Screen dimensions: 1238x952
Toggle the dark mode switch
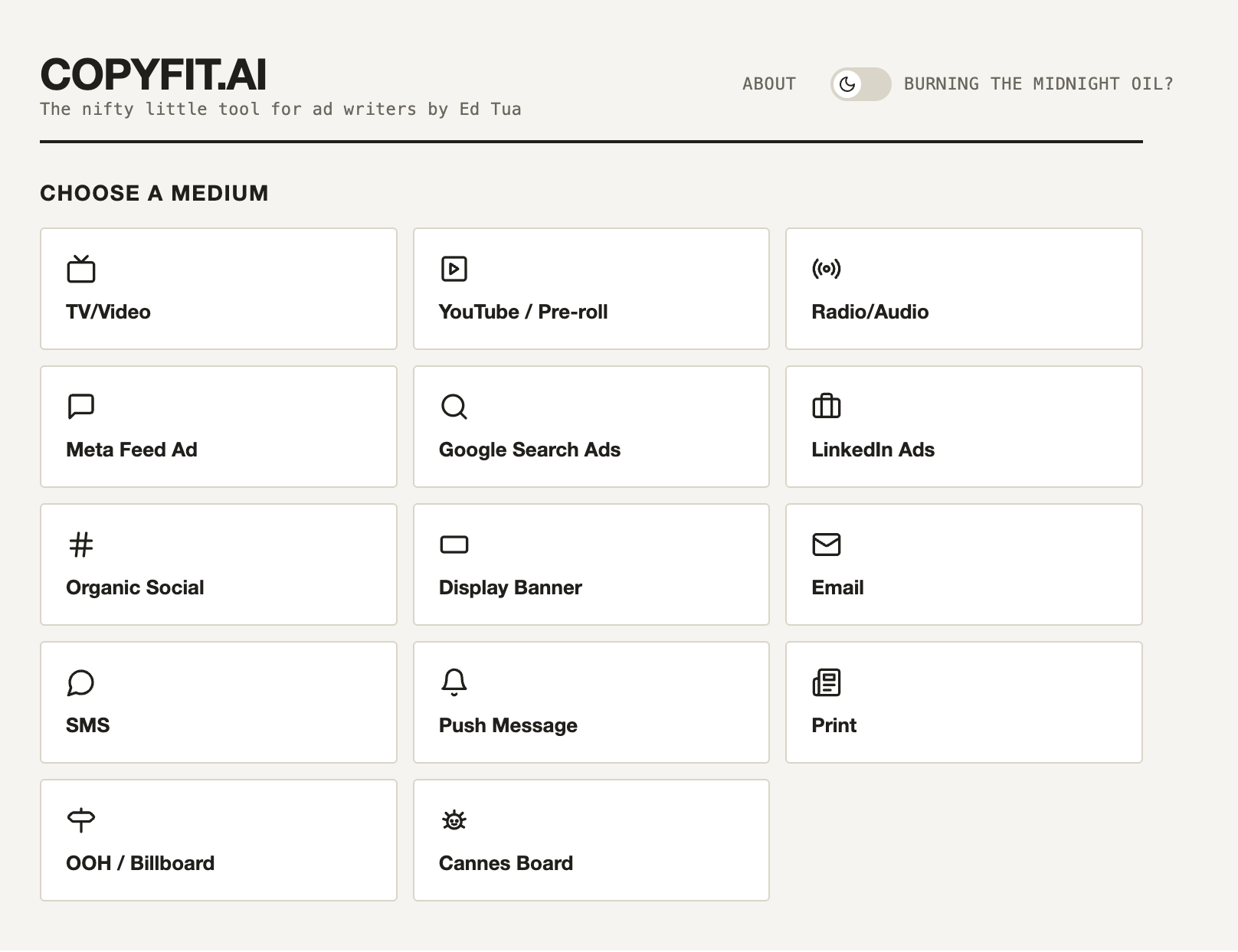point(861,84)
